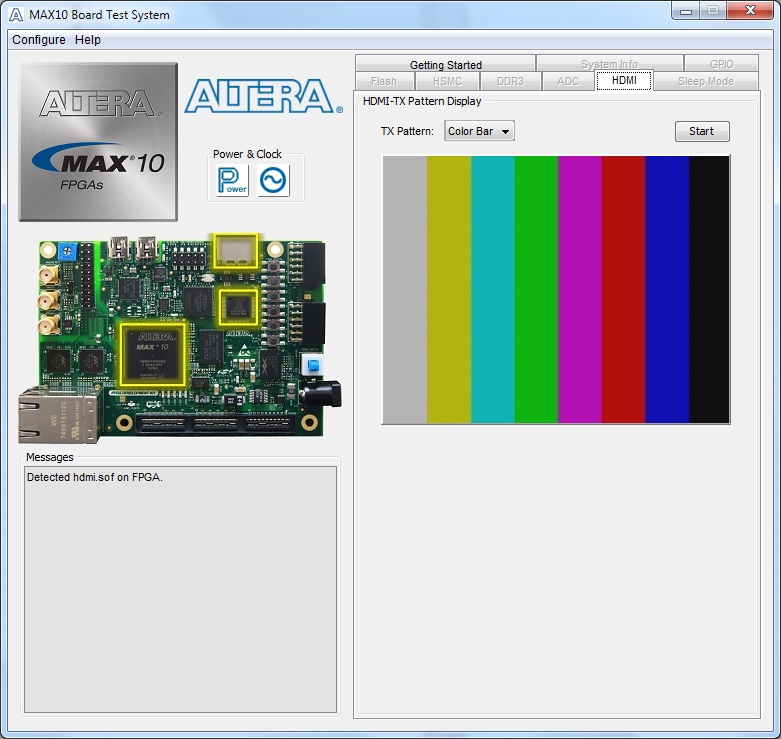This screenshot has width=781, height=739.
Task: Select the highlighted MAX 10 FPGA chip
Action: coord(152,355)
